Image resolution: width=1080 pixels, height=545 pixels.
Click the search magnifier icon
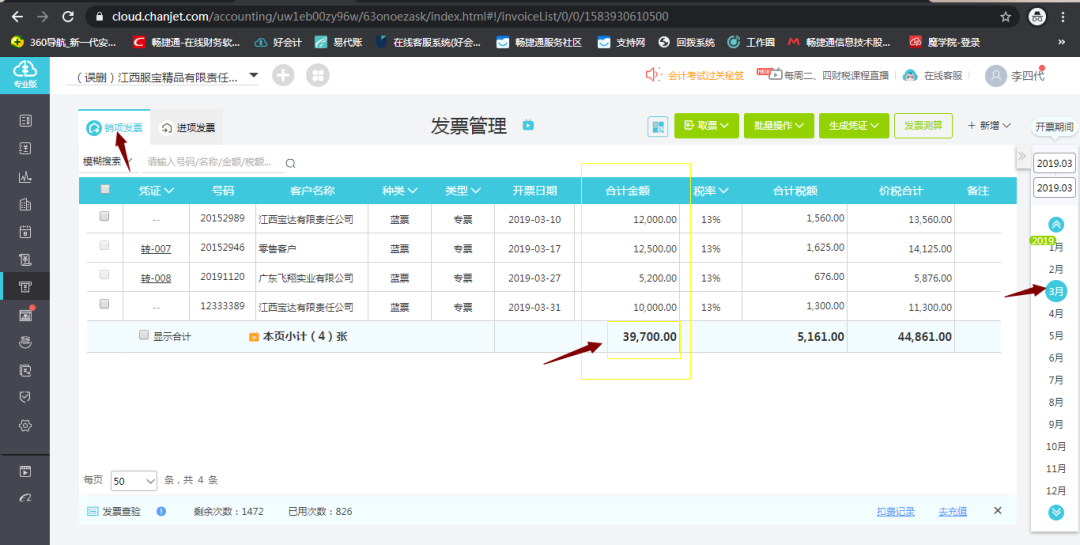pyautogui.click(x=291, y=163)
